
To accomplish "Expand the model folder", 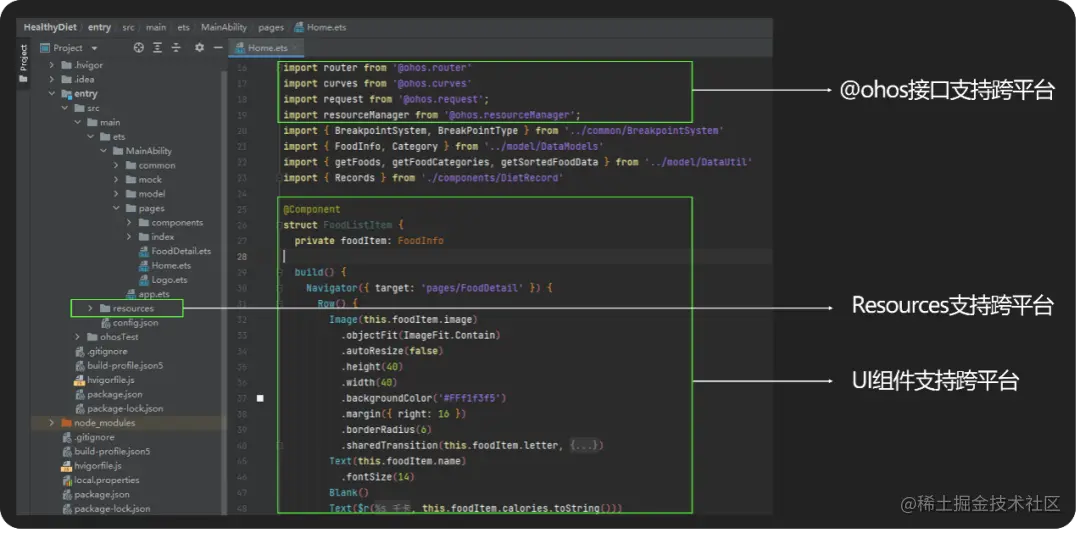I will (x=116, y=194).
